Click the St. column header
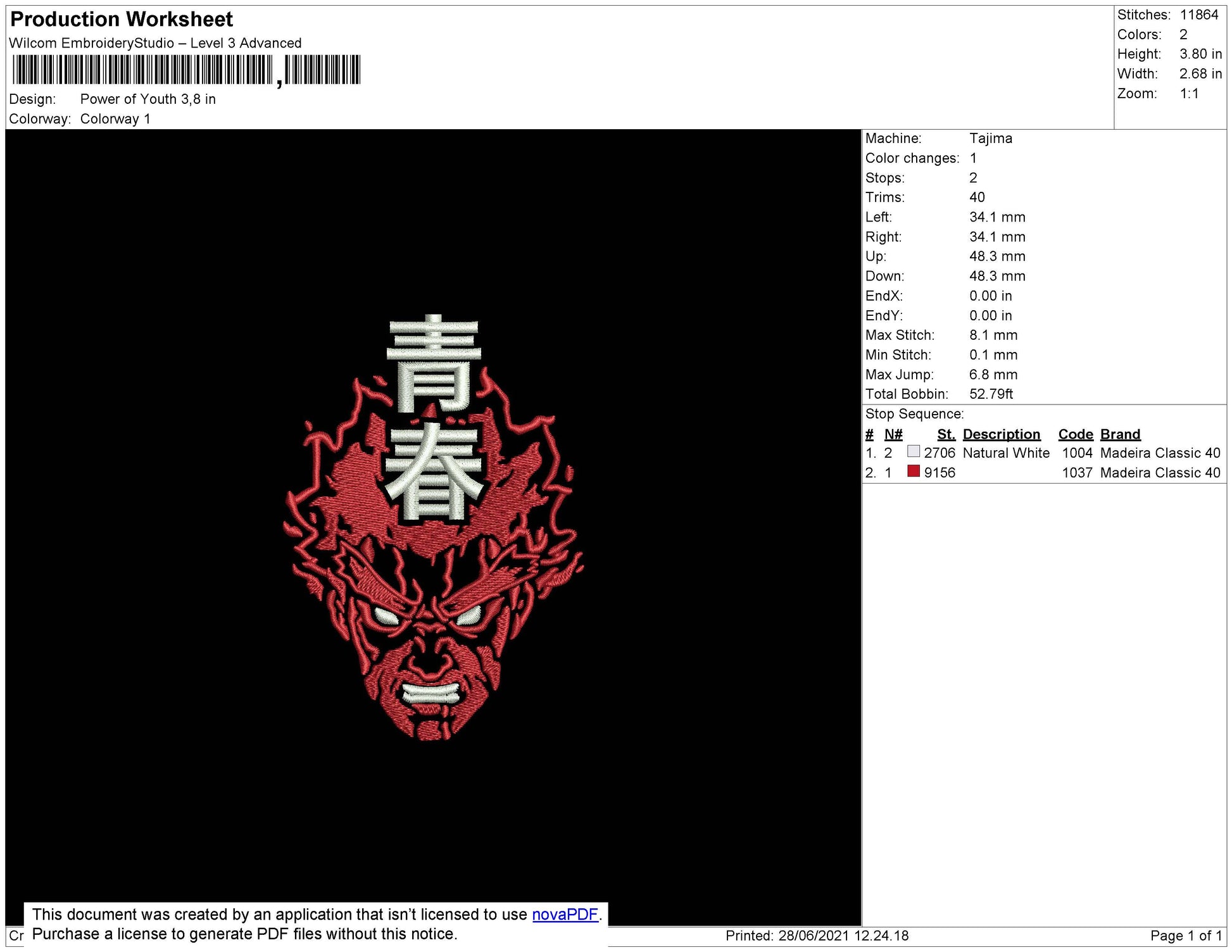This screenshot has height=952, width=1232. [x=946, y=434]
